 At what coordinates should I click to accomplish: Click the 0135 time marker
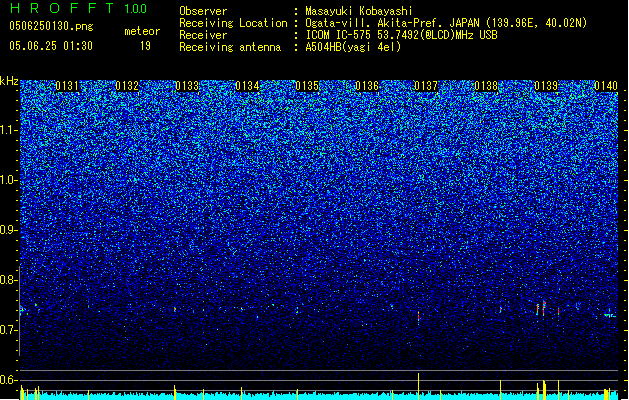(x=307, y=86)
